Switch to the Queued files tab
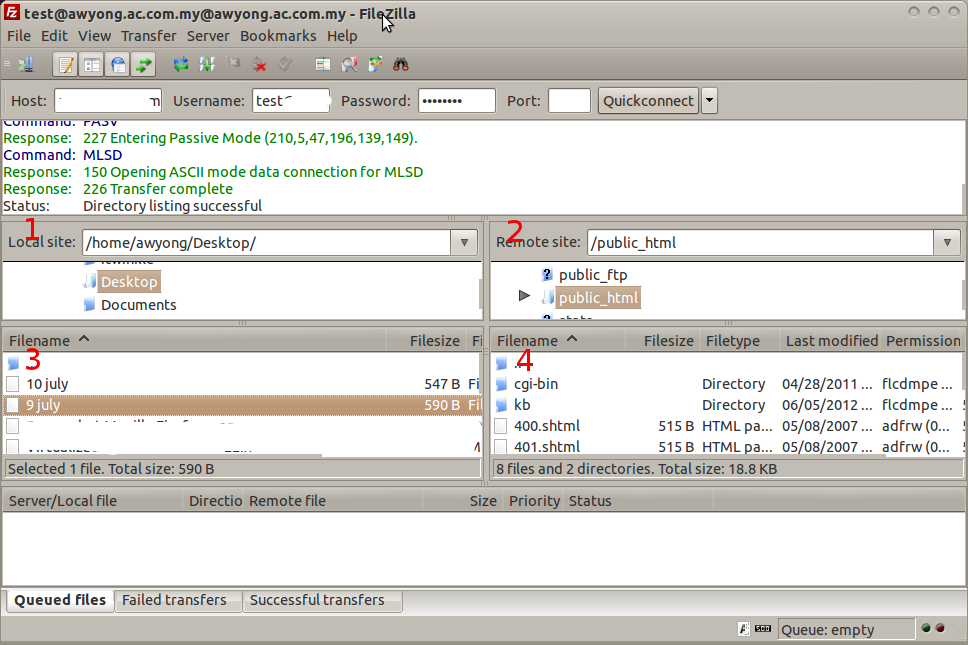The width and height of the screenshot is (968, 645). point(60,600)
